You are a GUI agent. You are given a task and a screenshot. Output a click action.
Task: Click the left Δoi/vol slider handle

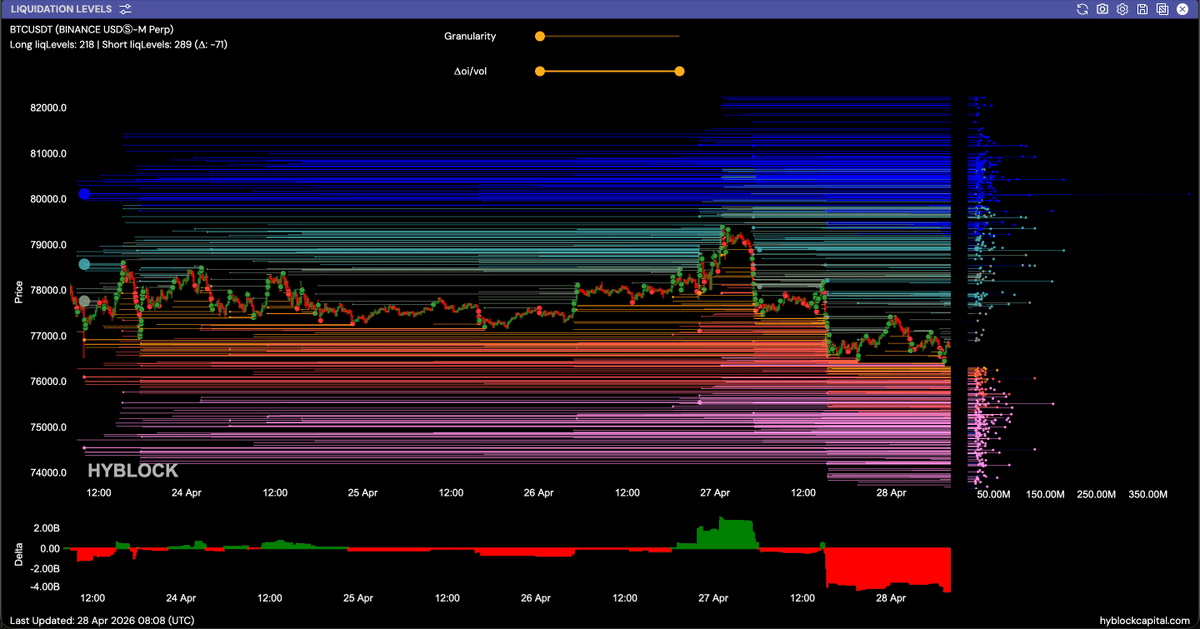point(540,71)
